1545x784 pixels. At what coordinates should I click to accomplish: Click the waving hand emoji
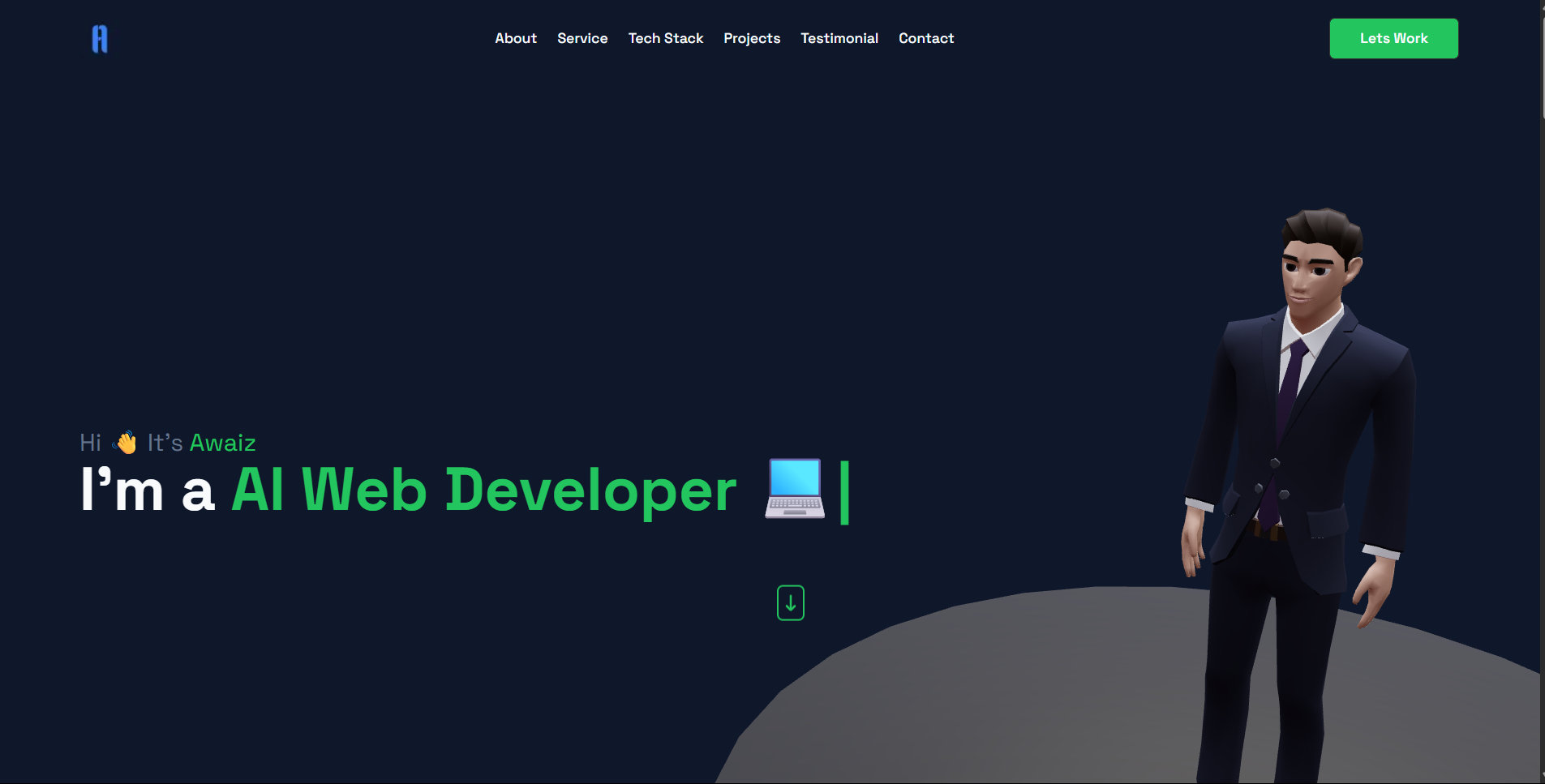point(126,441)
